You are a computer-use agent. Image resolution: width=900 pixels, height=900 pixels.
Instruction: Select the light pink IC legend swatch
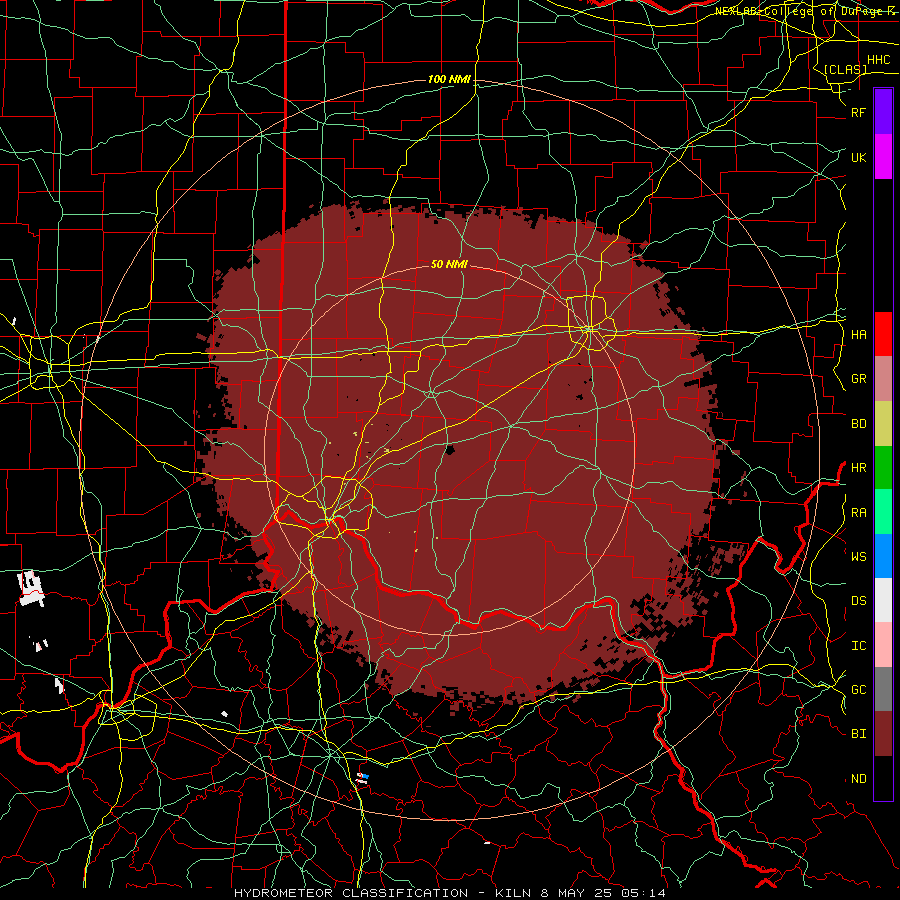883,645
